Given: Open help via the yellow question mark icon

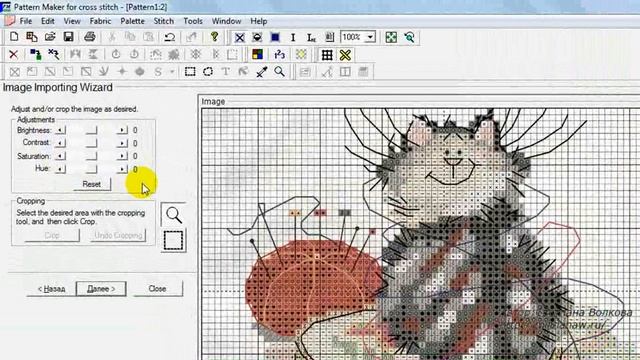Looking at the screenshot, I should pos(214,37).
